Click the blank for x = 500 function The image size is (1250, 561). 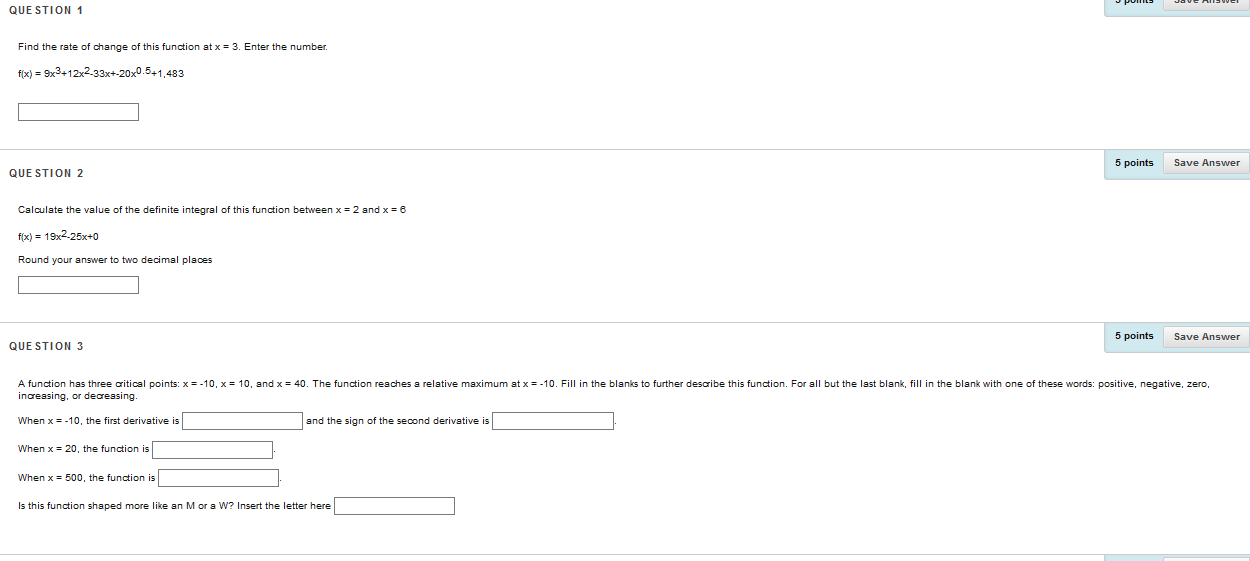tap(218, 478)
